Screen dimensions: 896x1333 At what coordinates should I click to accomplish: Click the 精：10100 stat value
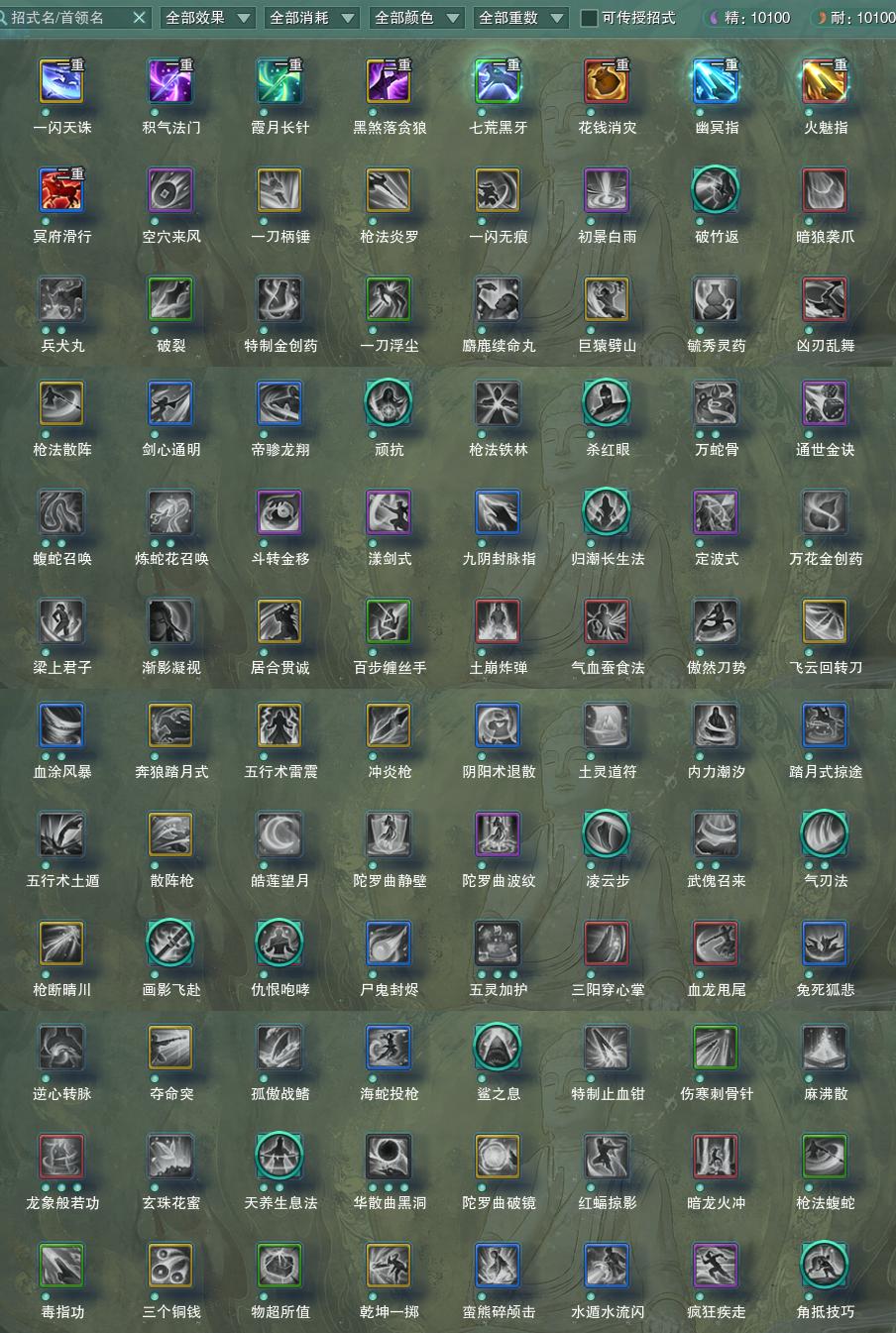[x=757, y=18]
